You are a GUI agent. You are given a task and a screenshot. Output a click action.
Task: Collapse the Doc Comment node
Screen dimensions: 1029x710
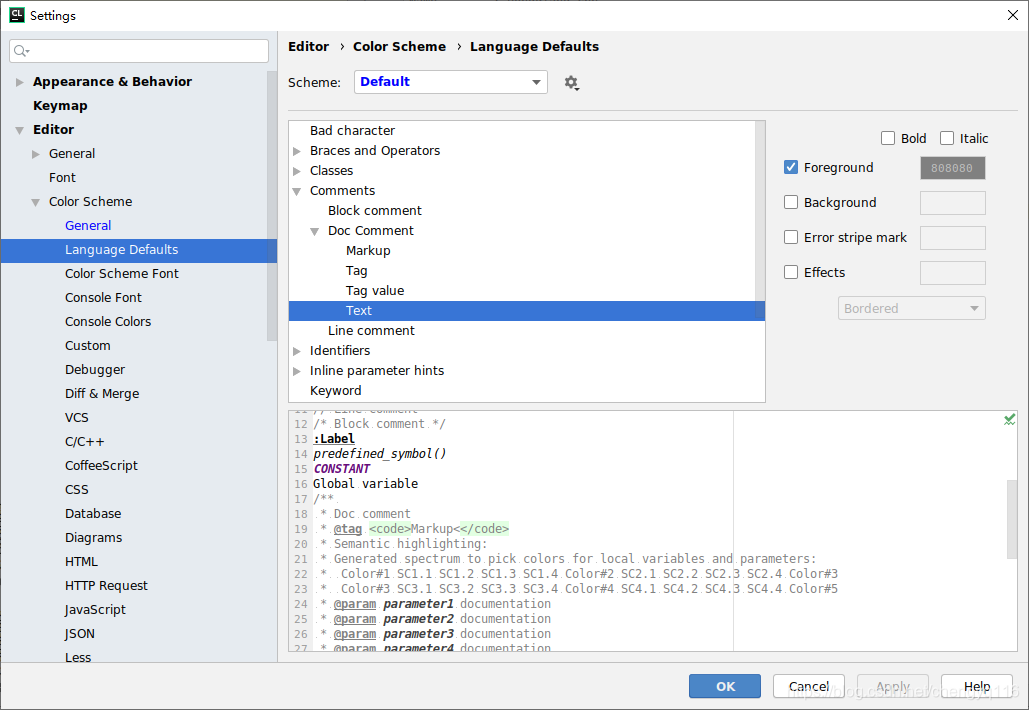(315, 231)
